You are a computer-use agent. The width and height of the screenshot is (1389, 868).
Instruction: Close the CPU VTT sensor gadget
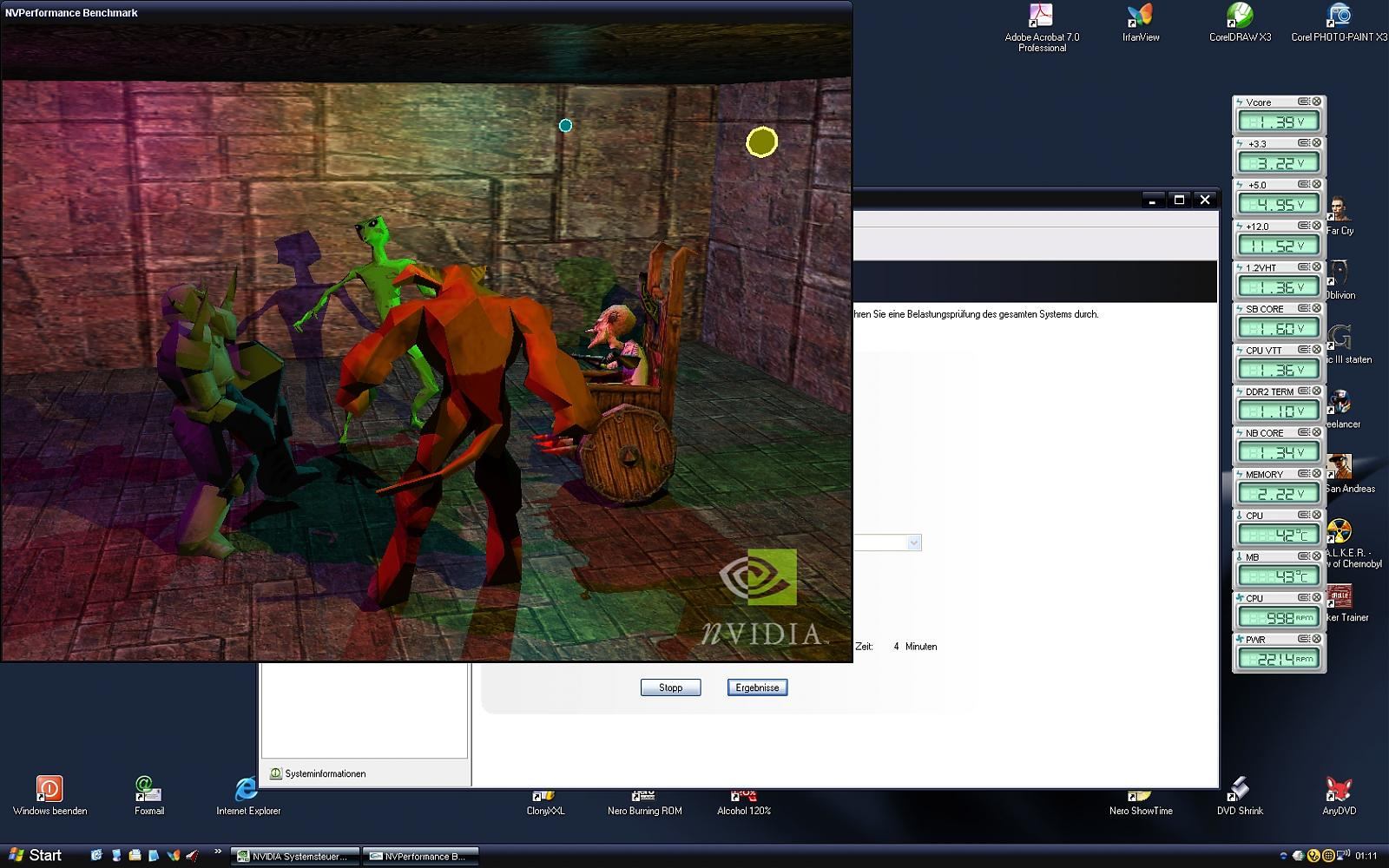click(1316, 350)
